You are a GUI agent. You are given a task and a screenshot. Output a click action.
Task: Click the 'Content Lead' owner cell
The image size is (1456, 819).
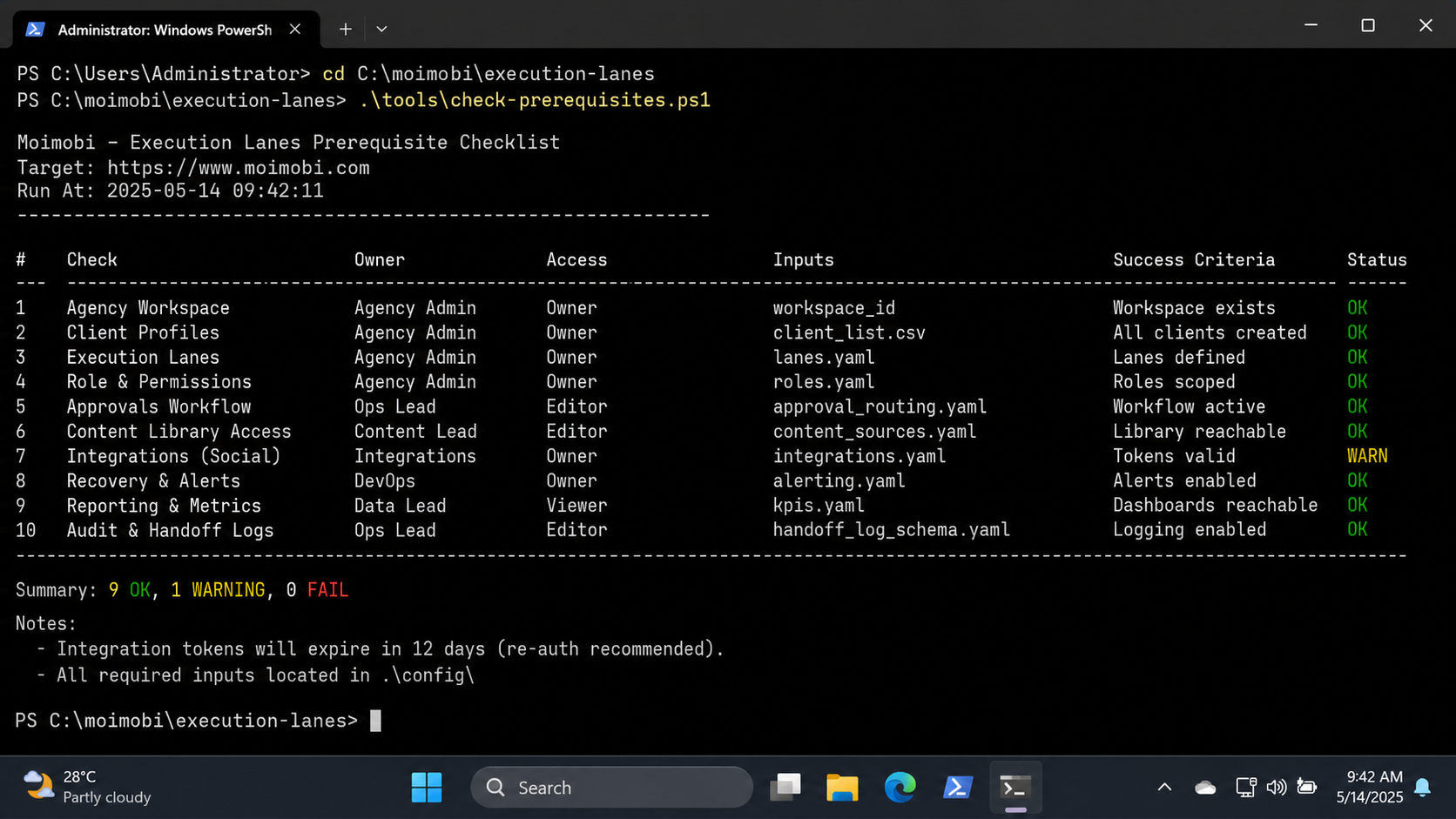[x=415, y=432]
